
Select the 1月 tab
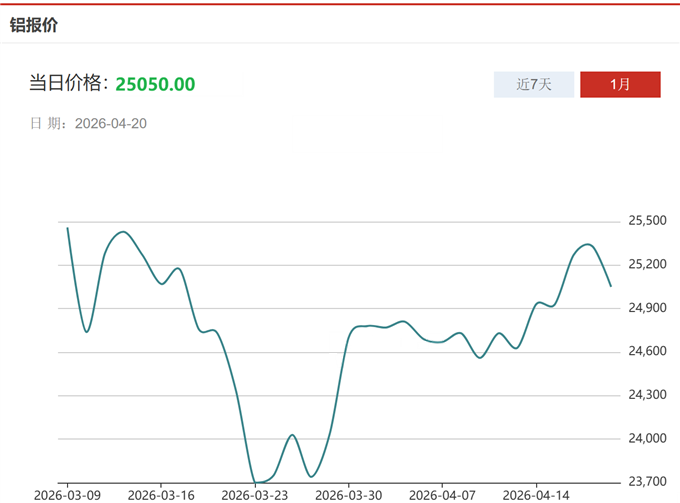[x=620, y=85]
